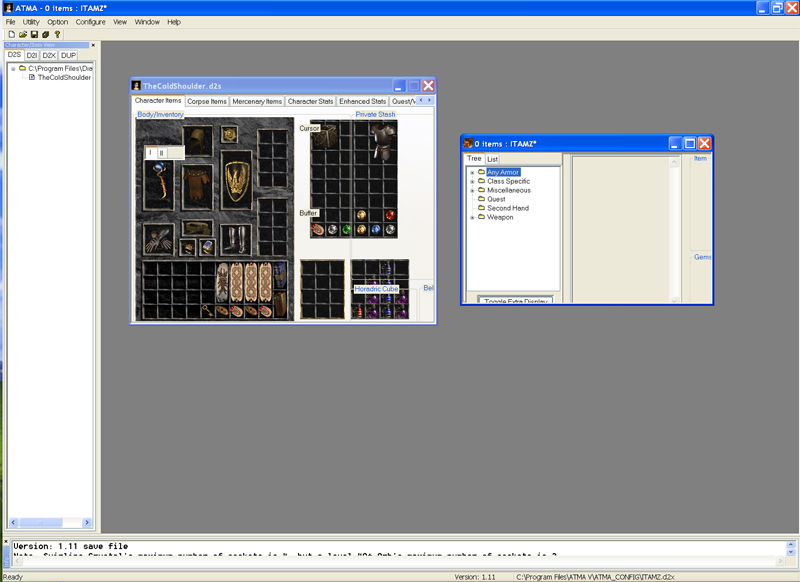The width and height of the screenshot is (800, 582).
Task: Expand the Weapon tree node
Action: [472, 218]
